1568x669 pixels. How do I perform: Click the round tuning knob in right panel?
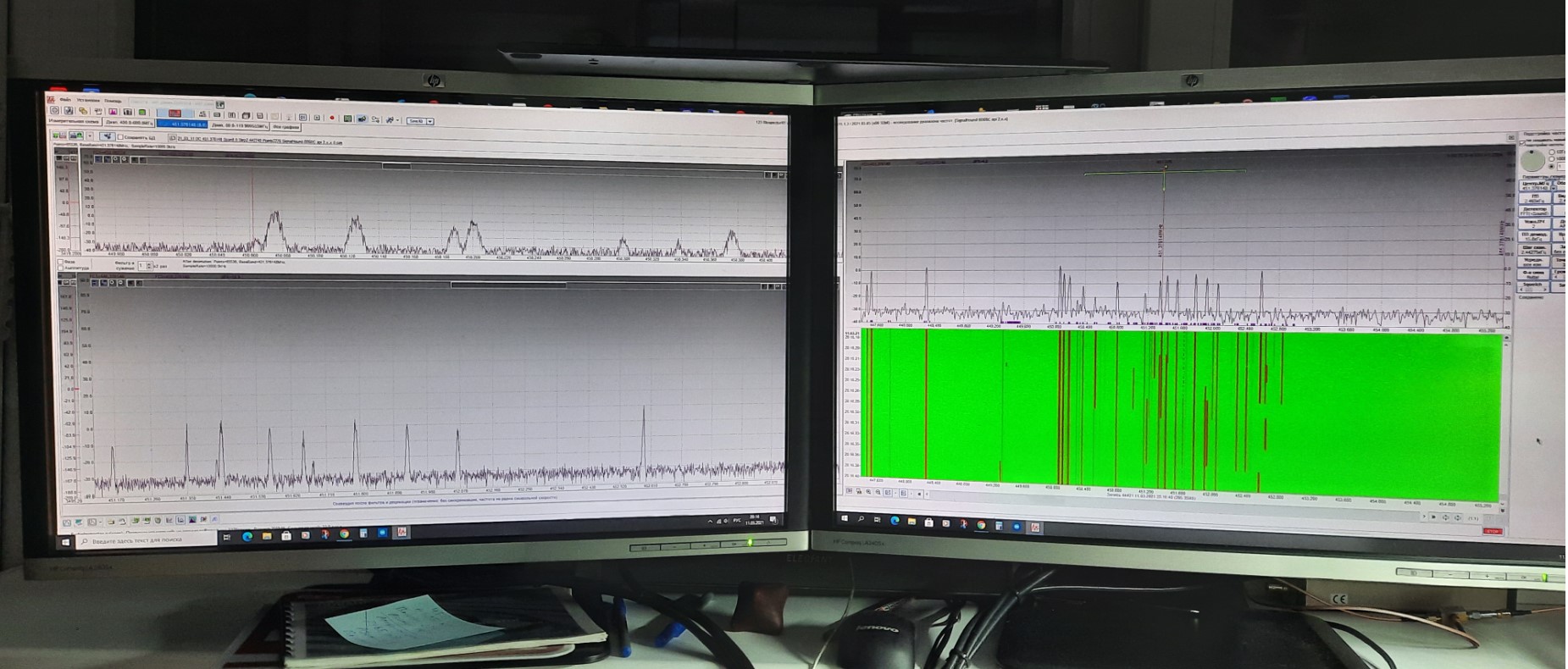(x=1532, y=160)
